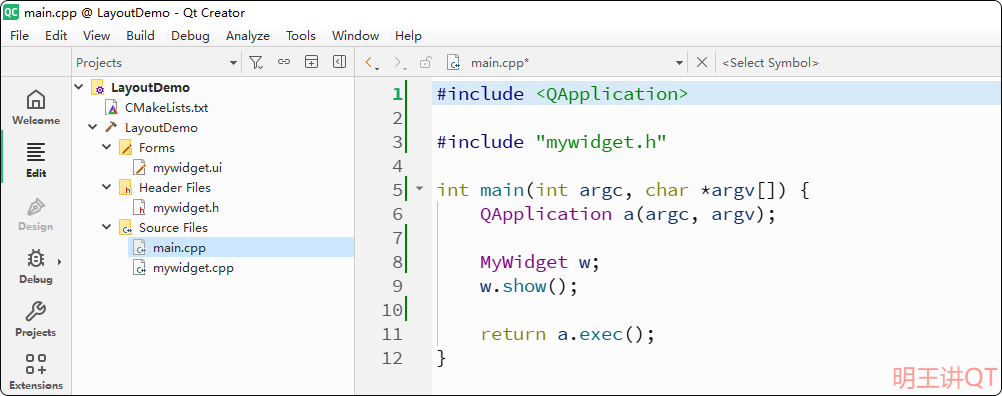
Task: Select mywidget.cpp in project tree
Action: pyautogui.click(x=193, y=268)
